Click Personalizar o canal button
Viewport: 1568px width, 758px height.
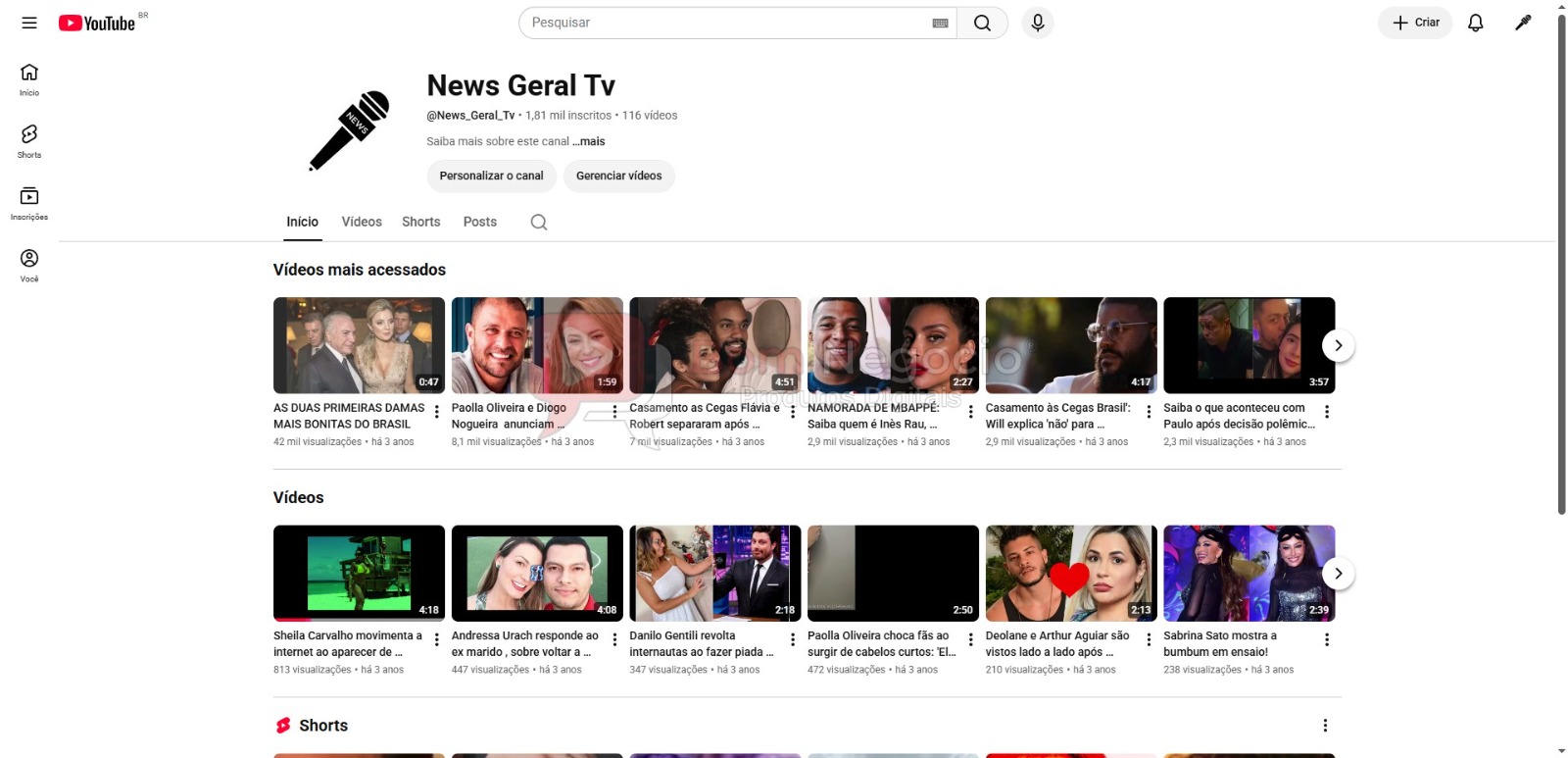491,176
